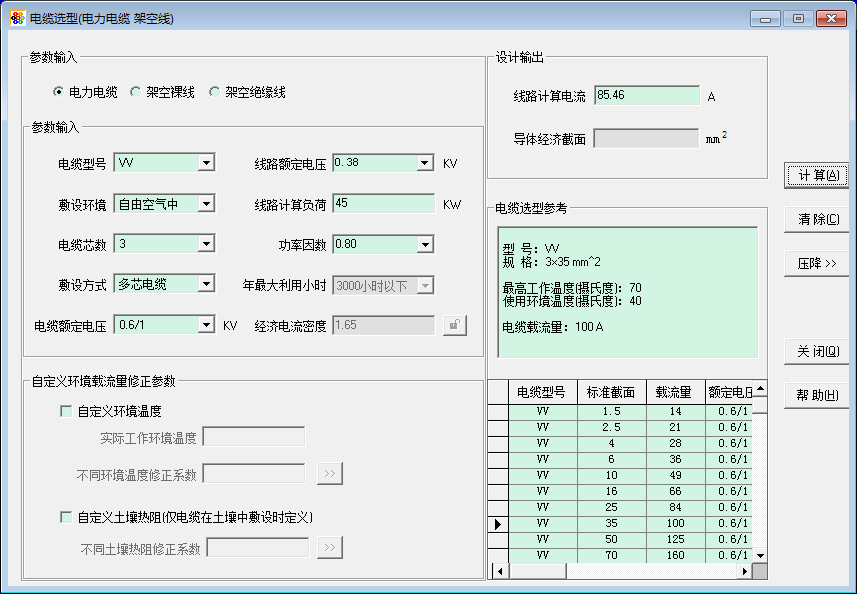857x594 pixels.
Task: Click the lock icon beside 经济电流密度
Action: point(454,325)
